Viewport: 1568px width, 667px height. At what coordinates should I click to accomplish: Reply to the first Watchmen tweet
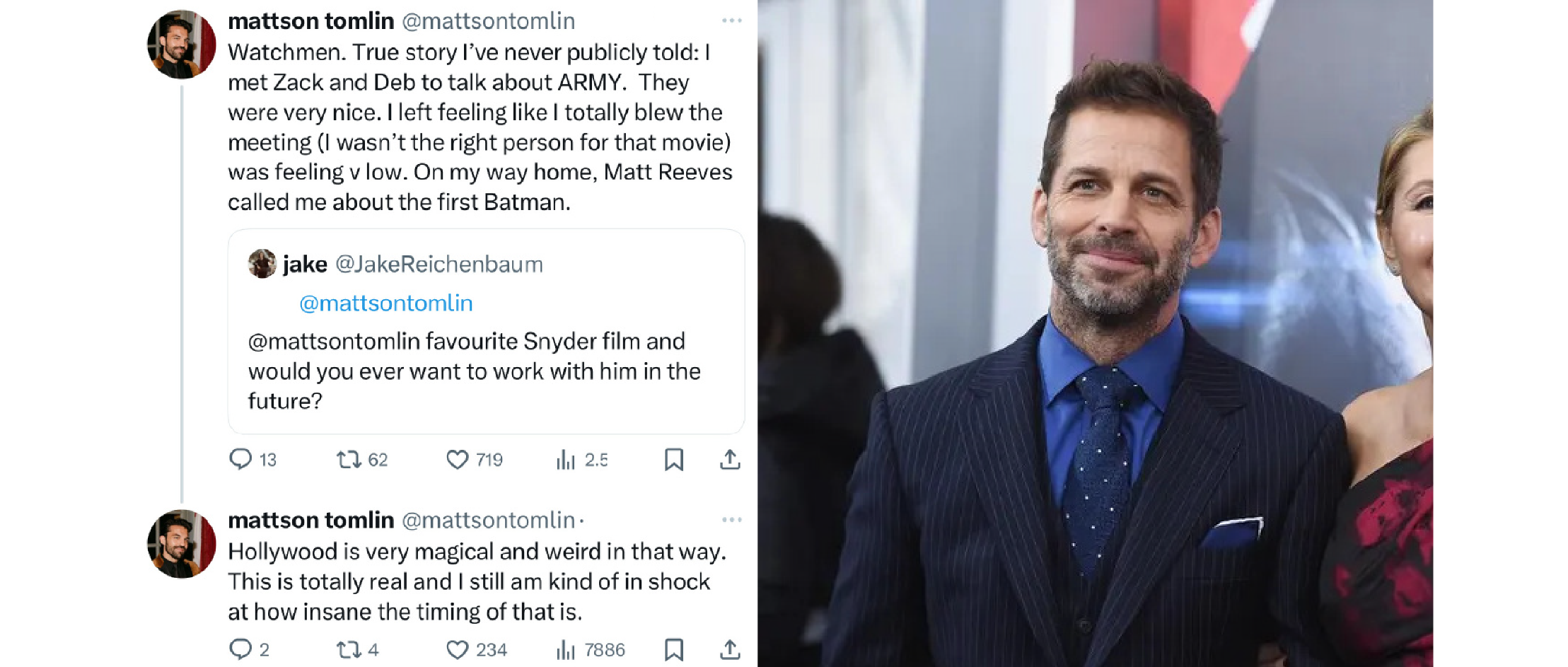coord(240,460)
